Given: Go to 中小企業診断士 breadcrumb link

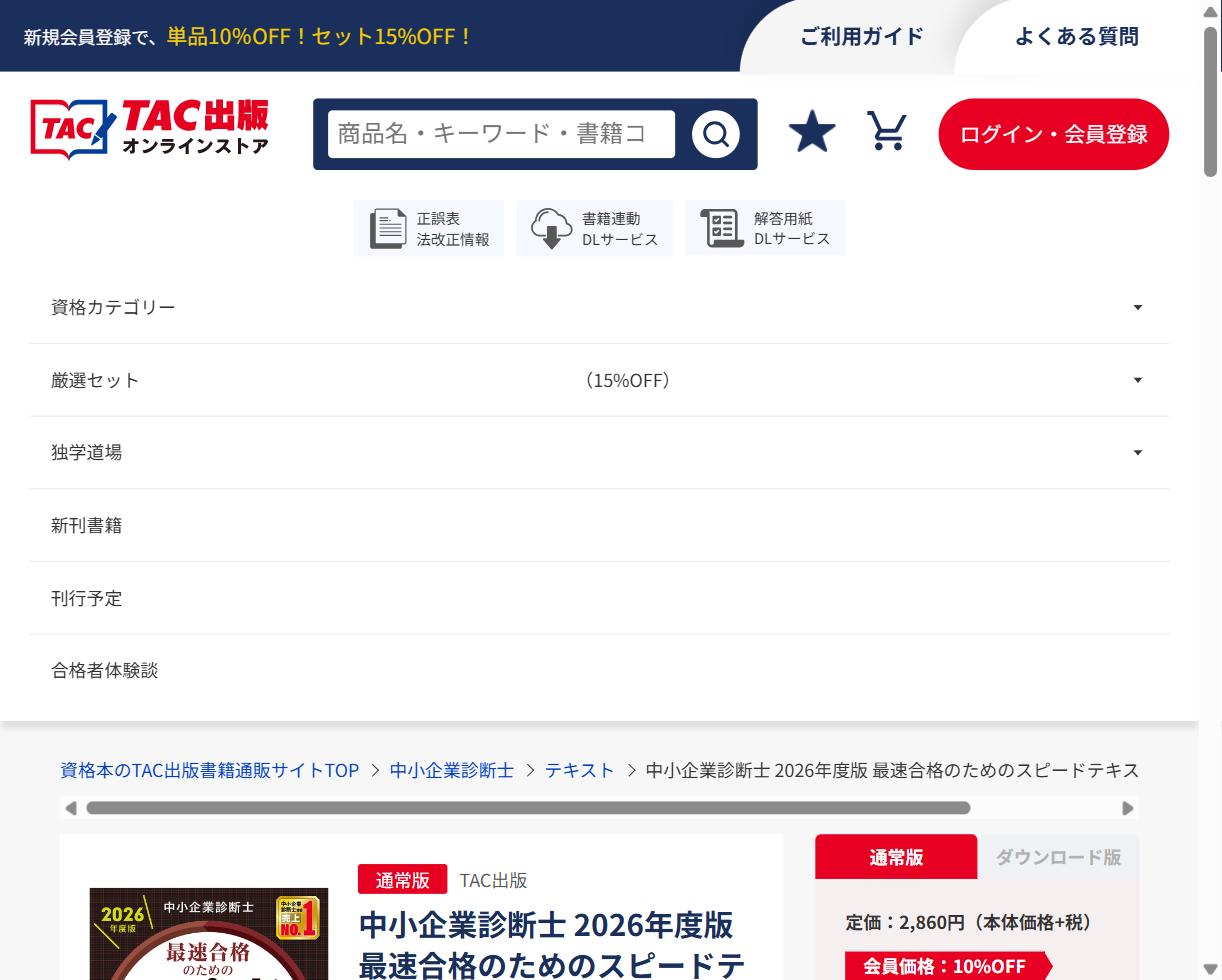Looking at the screenshot, I should pos(452,770).
